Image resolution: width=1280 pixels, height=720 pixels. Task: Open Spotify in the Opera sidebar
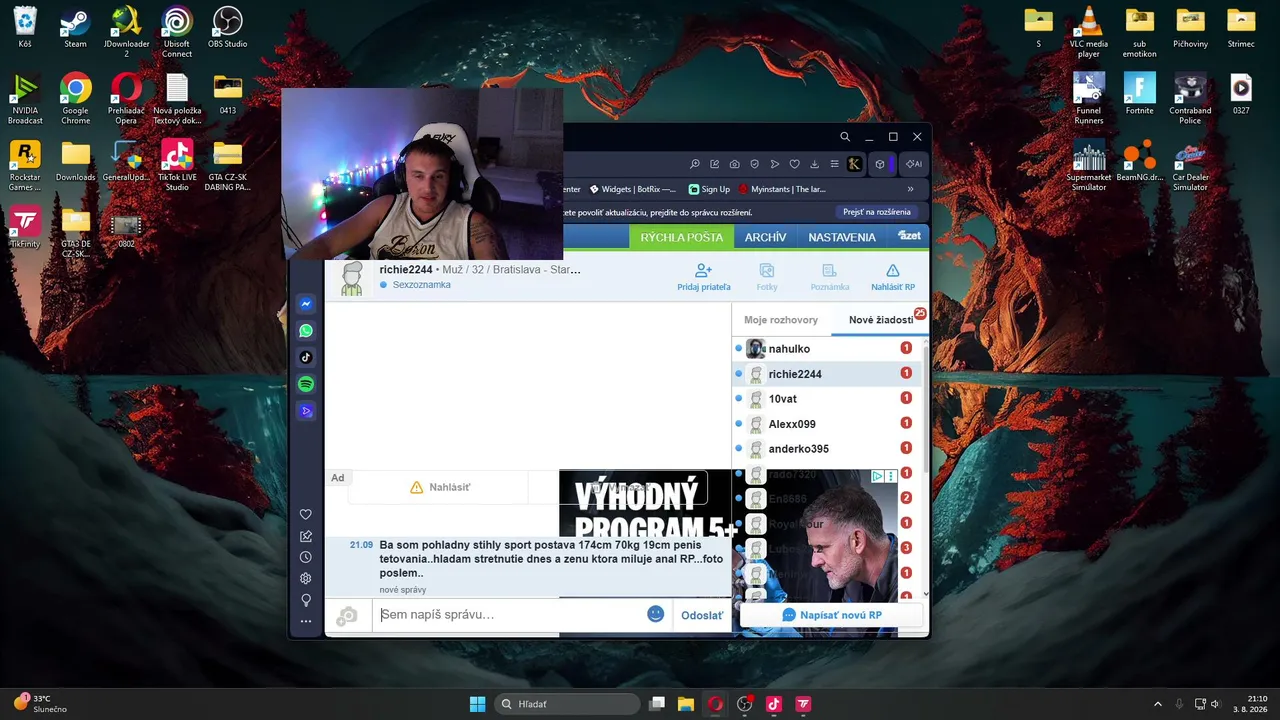tap(306, 384)
